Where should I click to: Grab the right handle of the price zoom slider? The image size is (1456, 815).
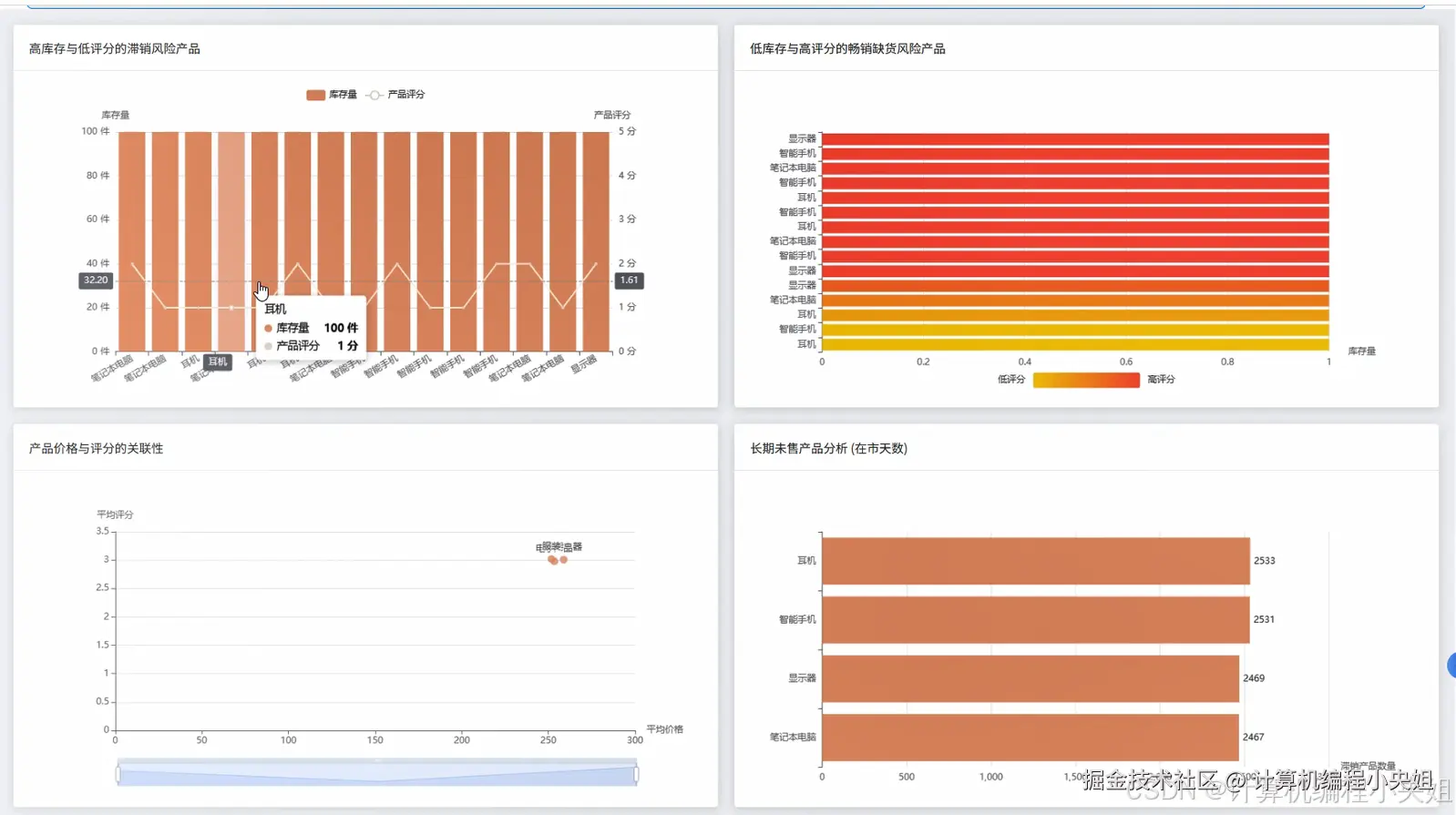(636, 775)
